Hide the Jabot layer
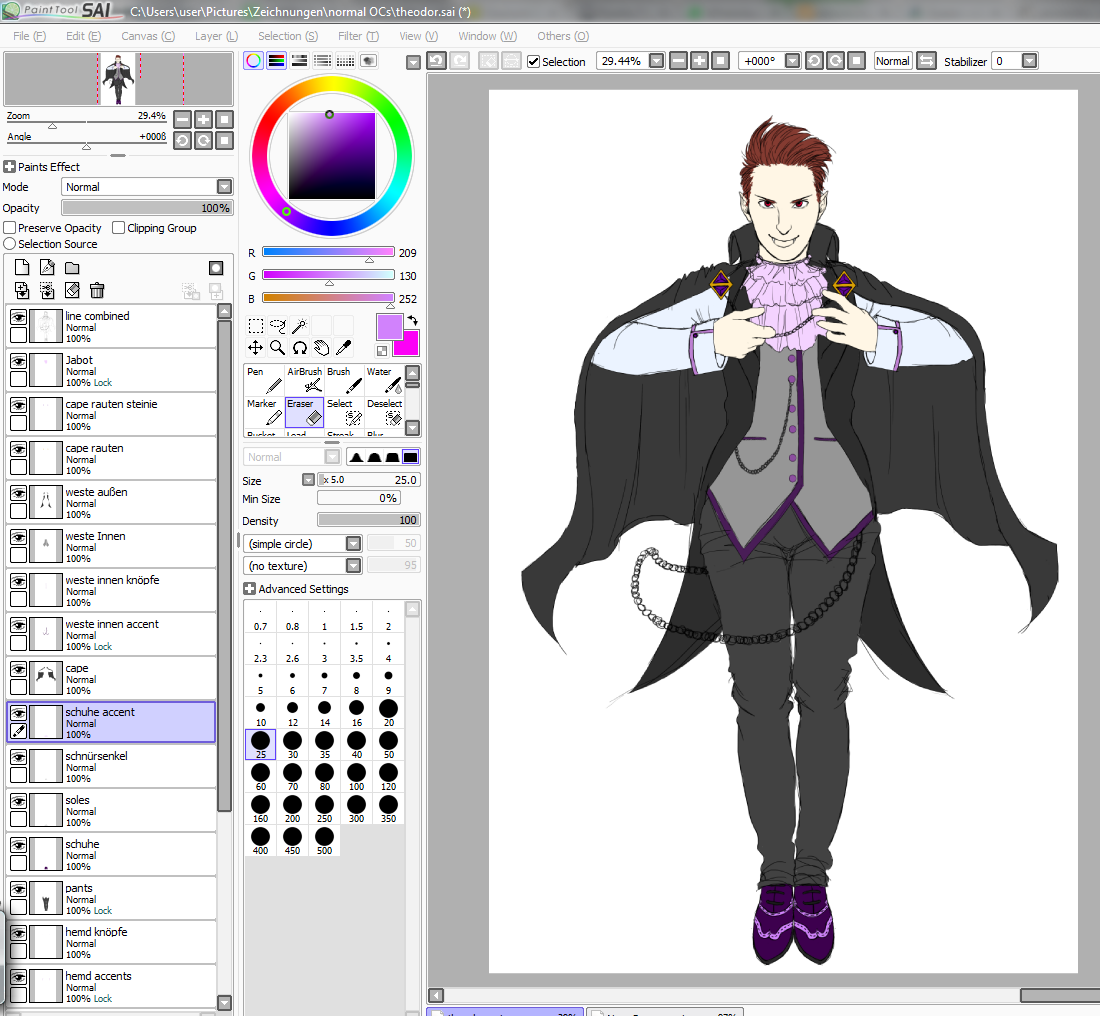 [x=18, y=361]
